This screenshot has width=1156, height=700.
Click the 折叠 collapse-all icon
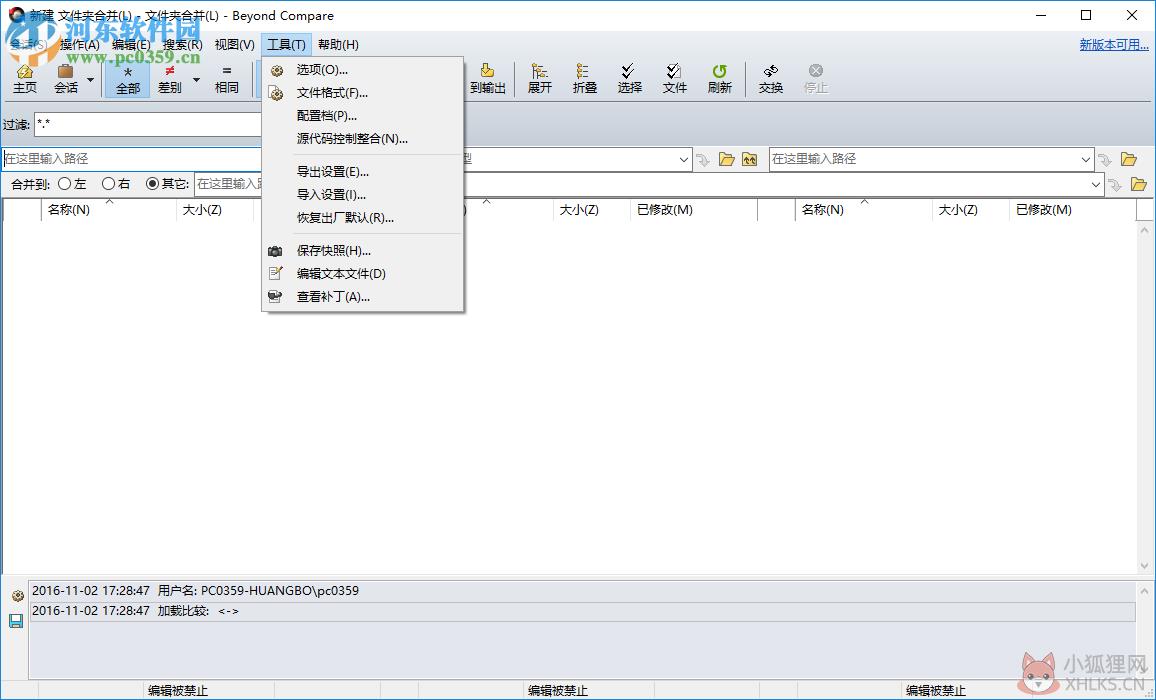click(x=585, y=79)
